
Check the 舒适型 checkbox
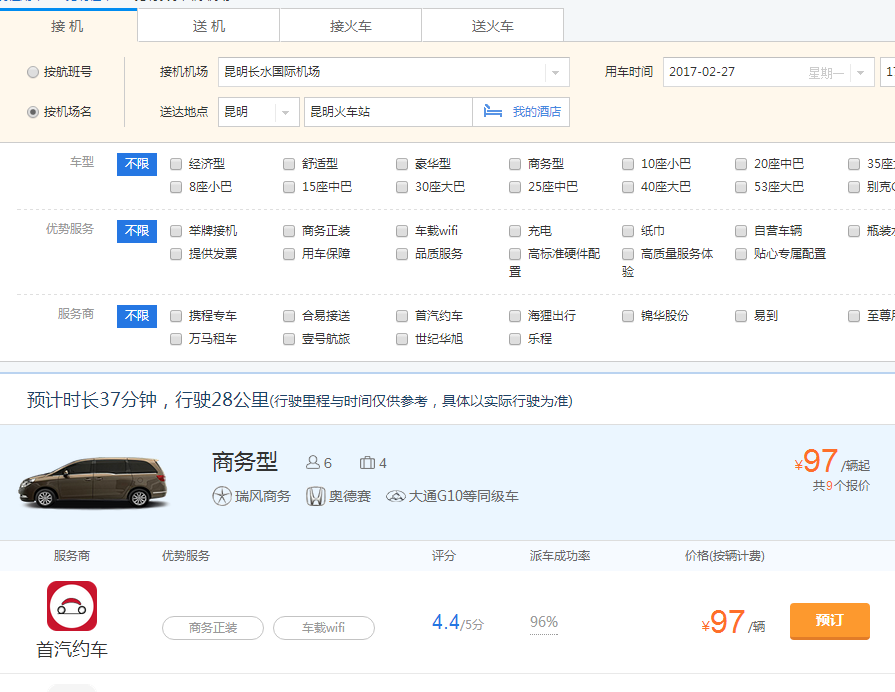click(289, 164)
